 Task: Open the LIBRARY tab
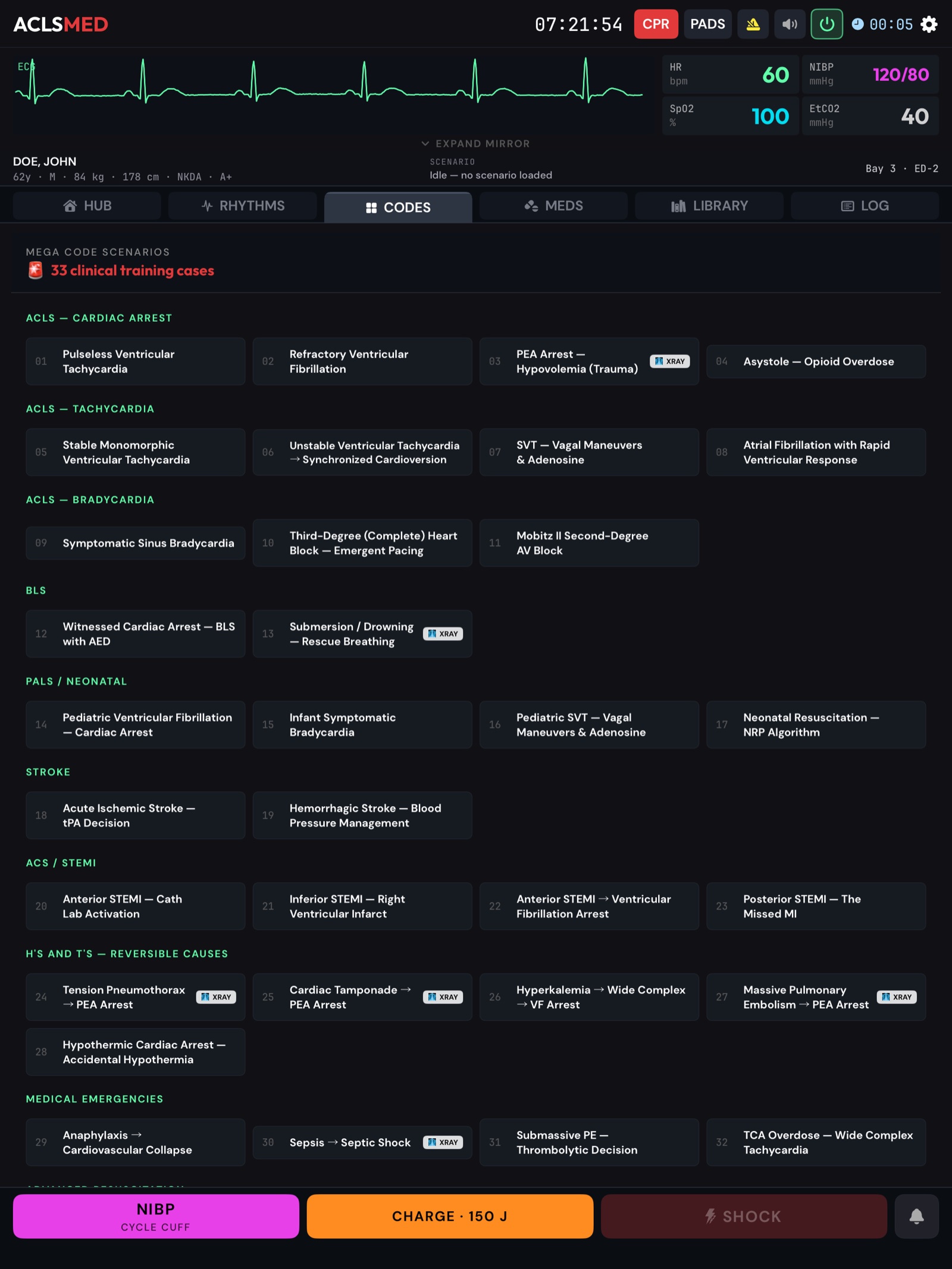click(x=709, y=206)
